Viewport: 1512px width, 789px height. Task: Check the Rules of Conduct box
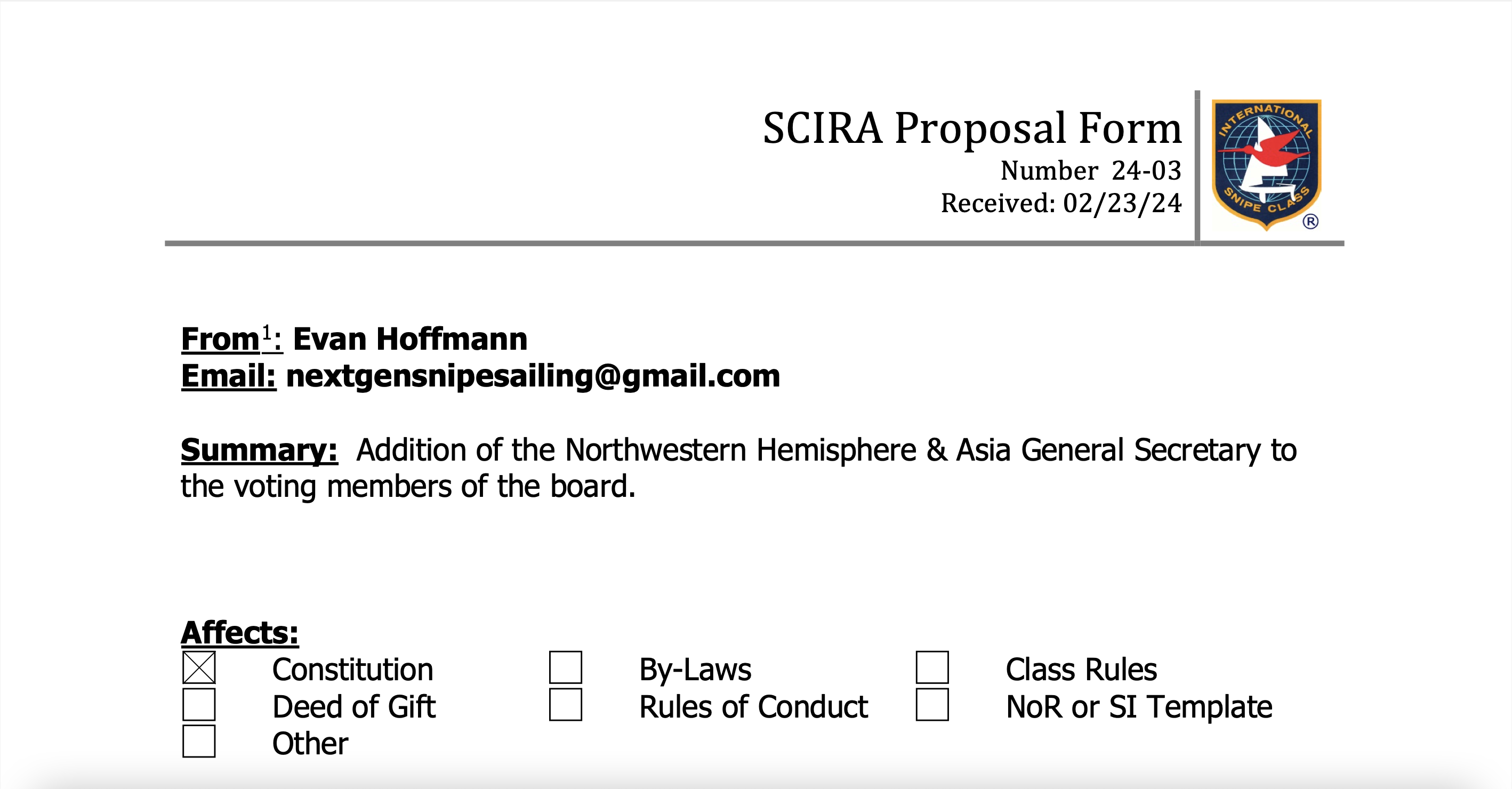pyautogui.click(x=566, y=704)
